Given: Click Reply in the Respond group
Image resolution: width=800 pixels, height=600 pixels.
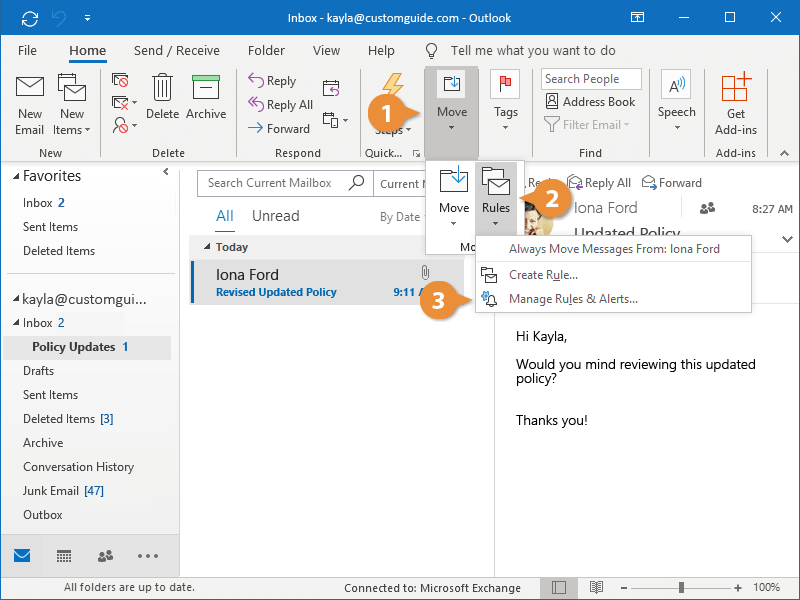Looking at the screenshot, I should click(x=272, y=81).
